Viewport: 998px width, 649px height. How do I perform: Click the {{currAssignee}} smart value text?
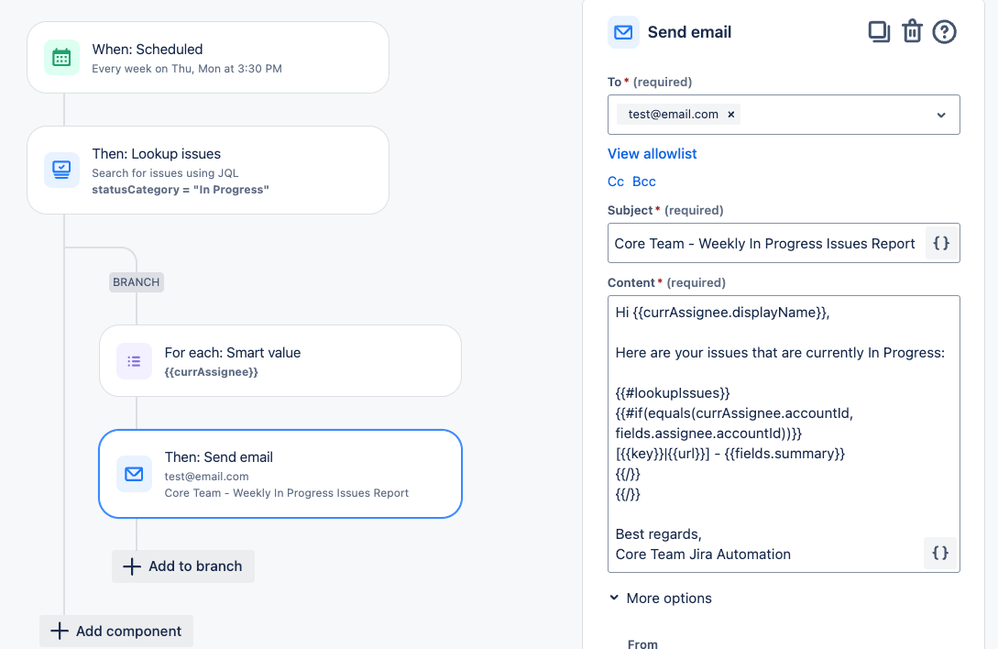click(211, 372)
